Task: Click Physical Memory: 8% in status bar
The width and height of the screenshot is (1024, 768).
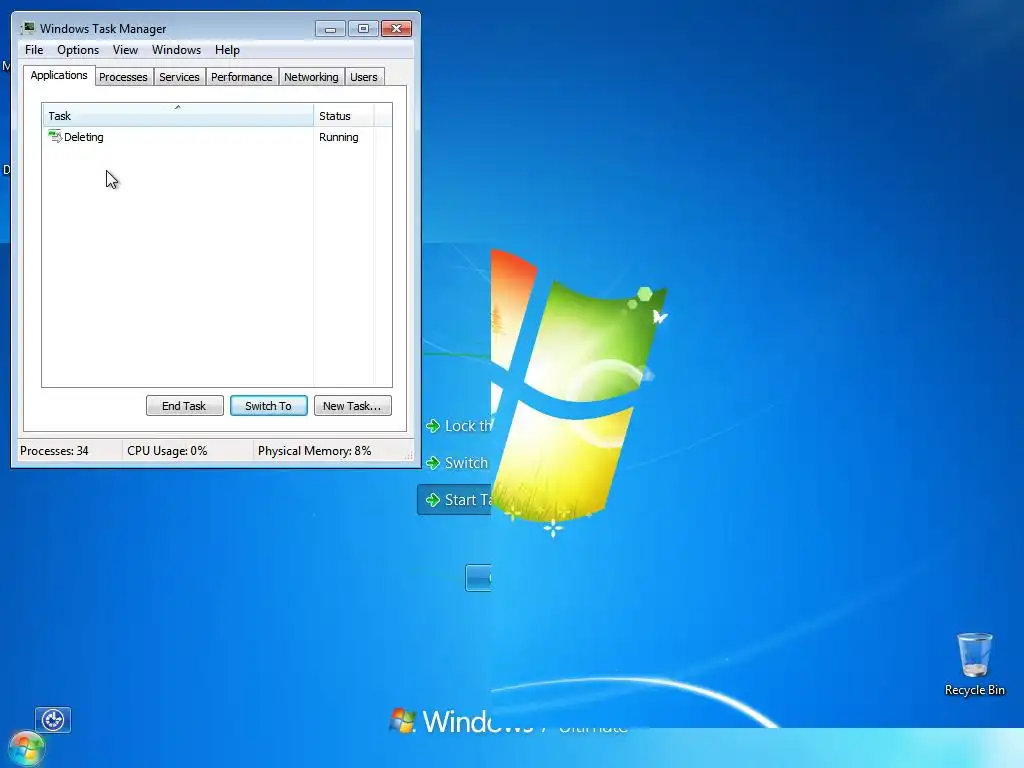Action: click(315, 451)
